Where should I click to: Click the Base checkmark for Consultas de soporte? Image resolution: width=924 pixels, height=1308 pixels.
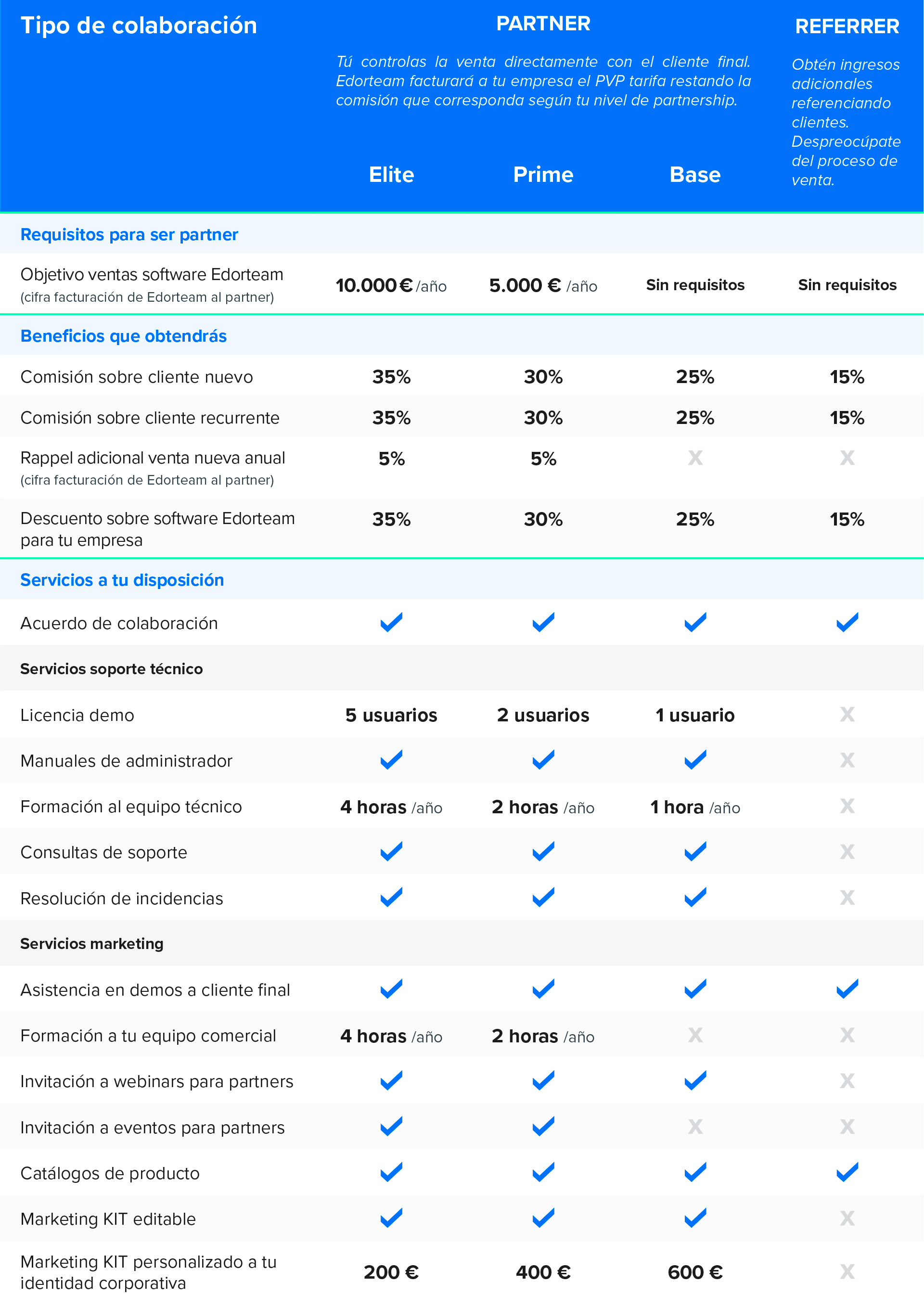(x=695, y=851)
